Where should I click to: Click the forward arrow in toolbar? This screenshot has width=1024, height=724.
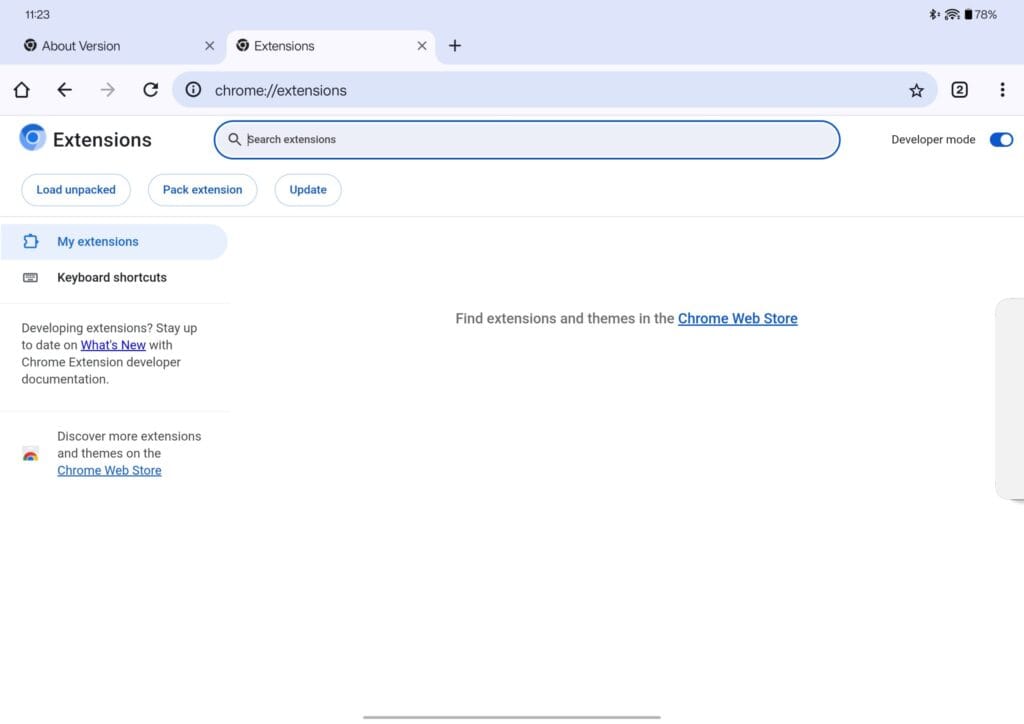[108, 89]
